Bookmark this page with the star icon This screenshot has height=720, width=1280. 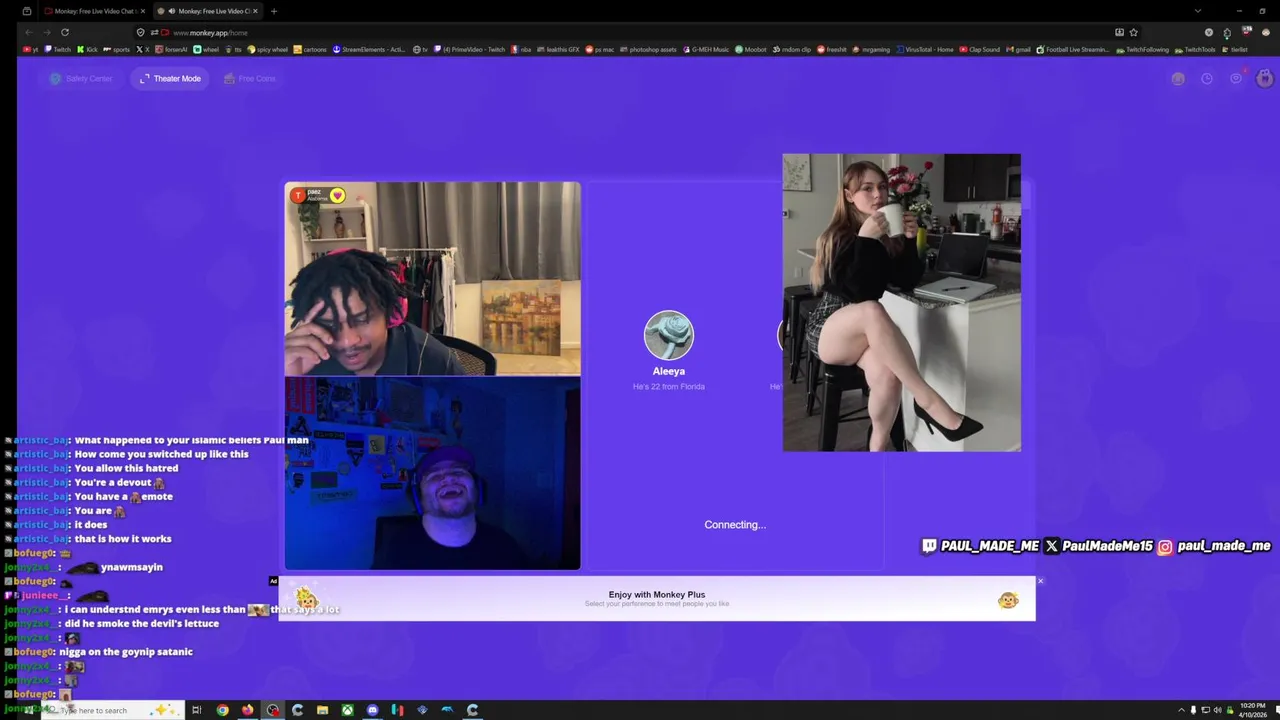(x=1133, y=32)
